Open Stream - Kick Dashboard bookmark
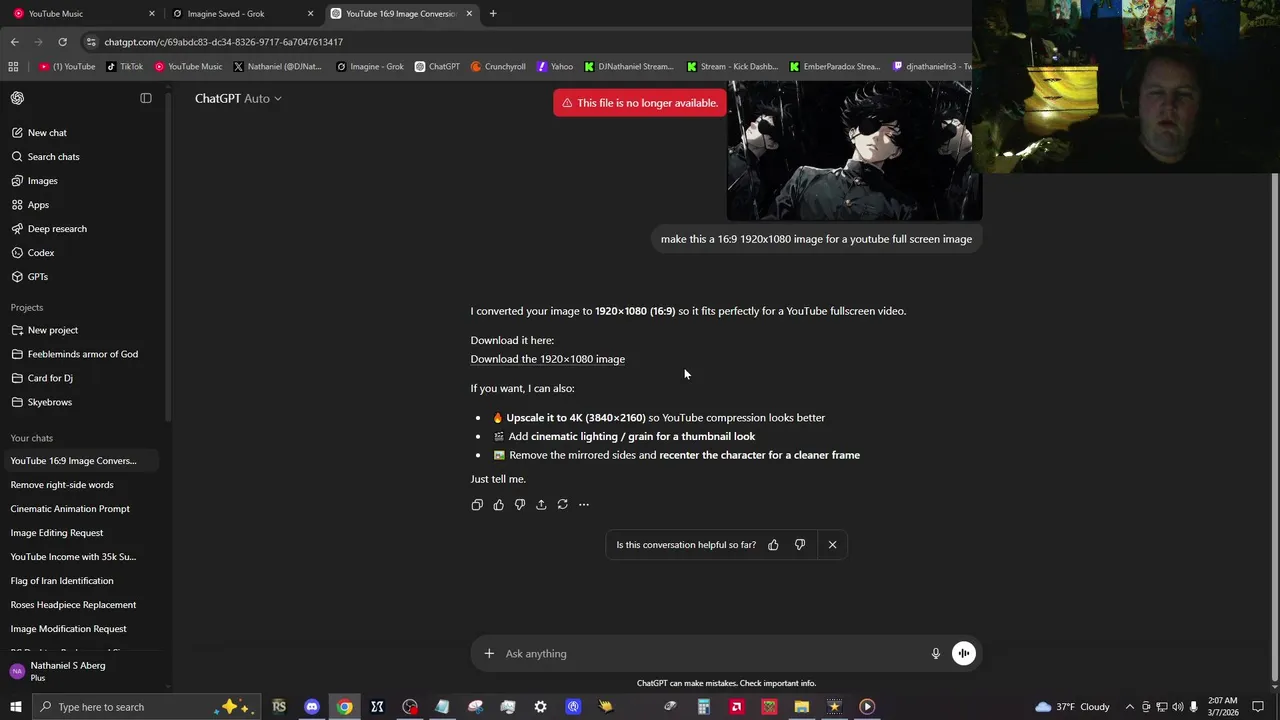This screenshot has height=720, width=1280. click(x=732, y=67)
